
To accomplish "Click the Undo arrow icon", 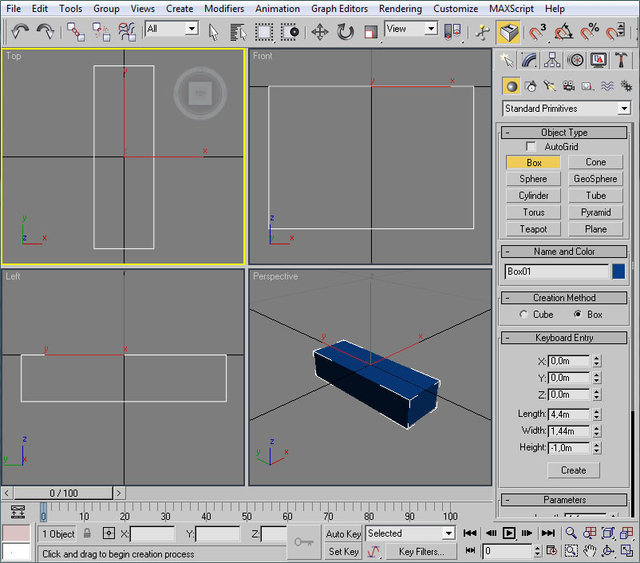I will click(x=19, y=31).
